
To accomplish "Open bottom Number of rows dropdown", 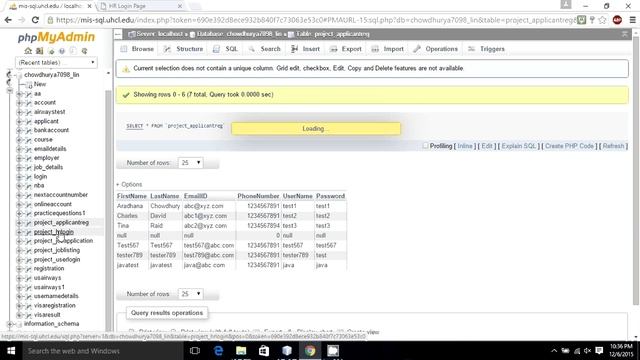I will click(191, 294).
